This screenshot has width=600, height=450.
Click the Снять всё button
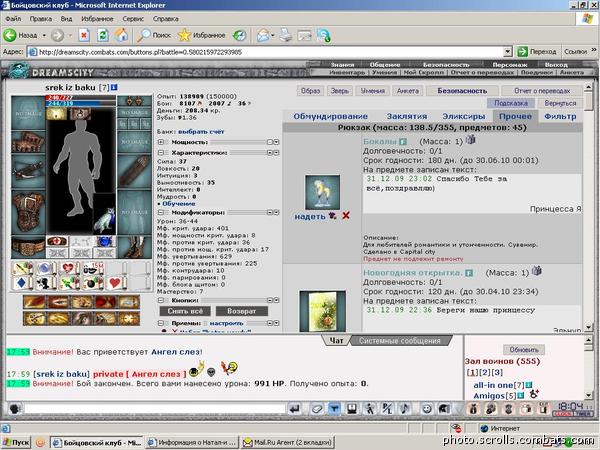pos(185,311)
